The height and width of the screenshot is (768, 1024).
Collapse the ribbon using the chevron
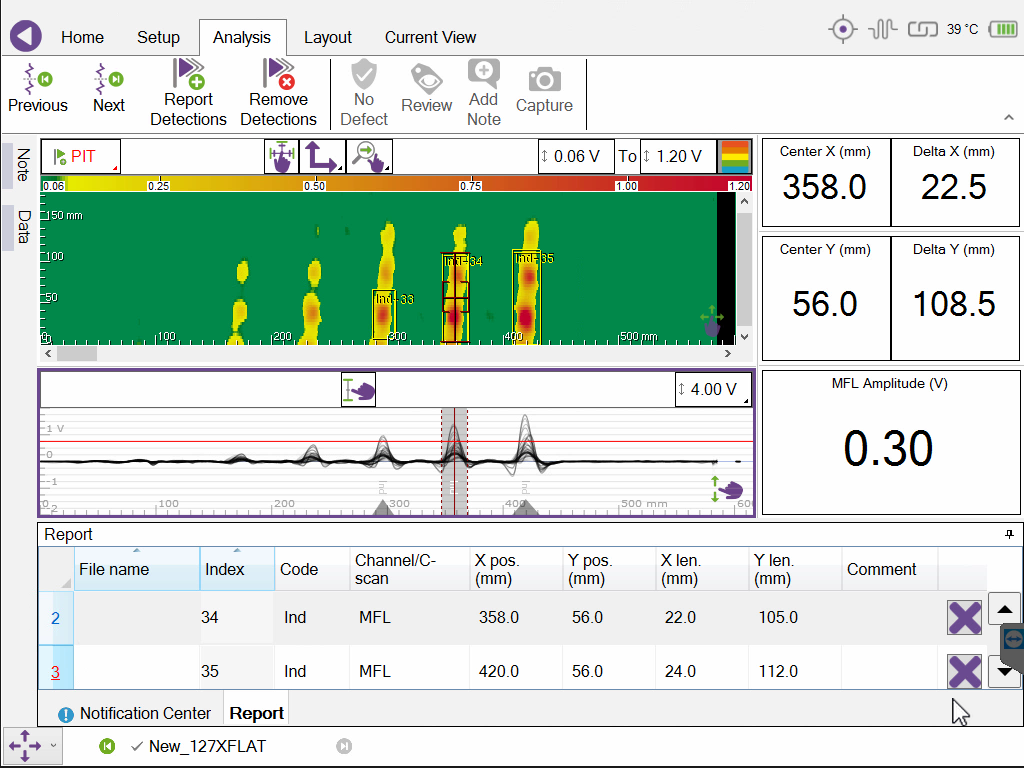pos(1008,118)
